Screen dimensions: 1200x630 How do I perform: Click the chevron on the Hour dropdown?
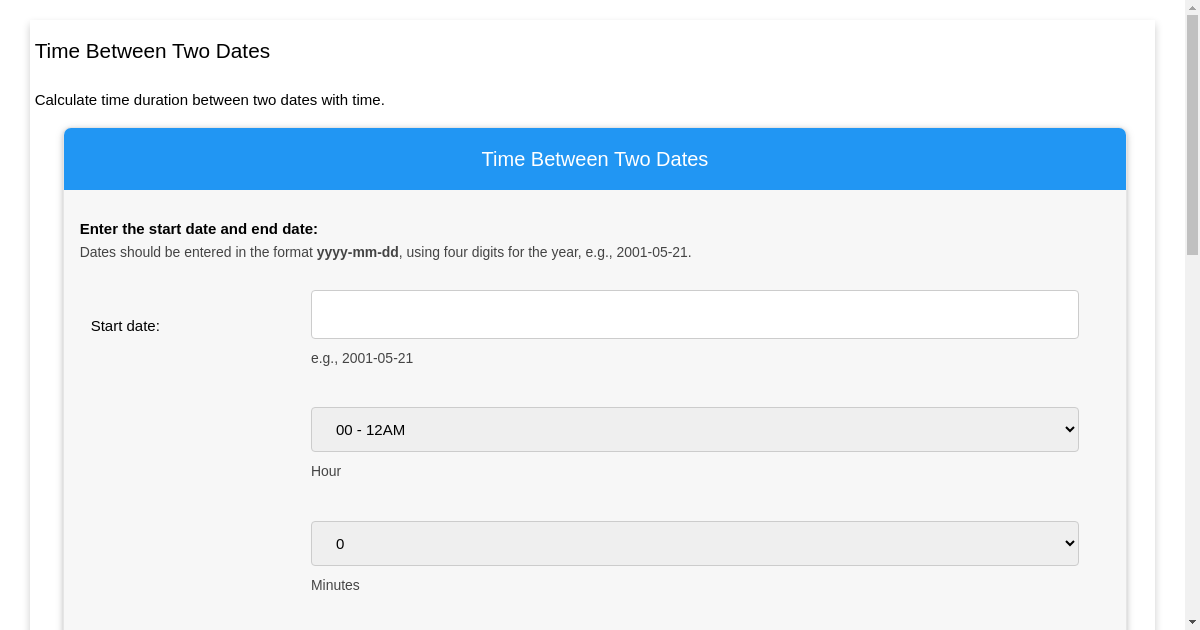point(1066,429)
